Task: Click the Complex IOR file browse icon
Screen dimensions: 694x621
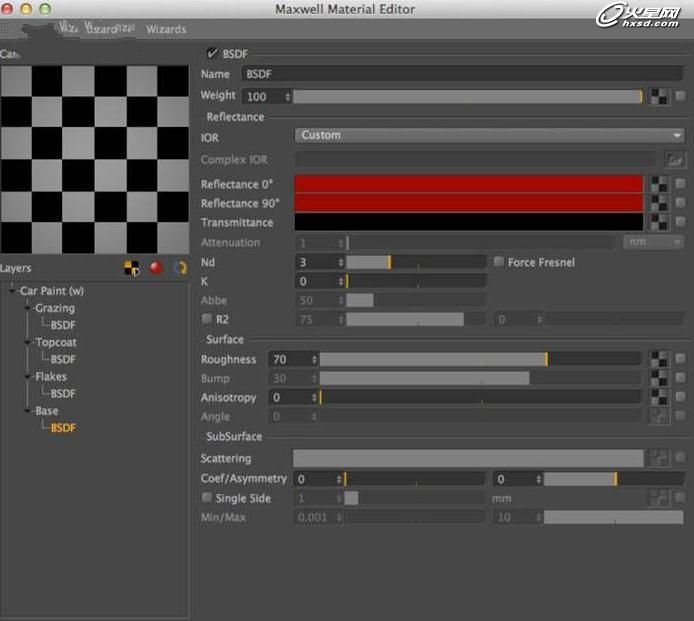Action: (675, 160)
